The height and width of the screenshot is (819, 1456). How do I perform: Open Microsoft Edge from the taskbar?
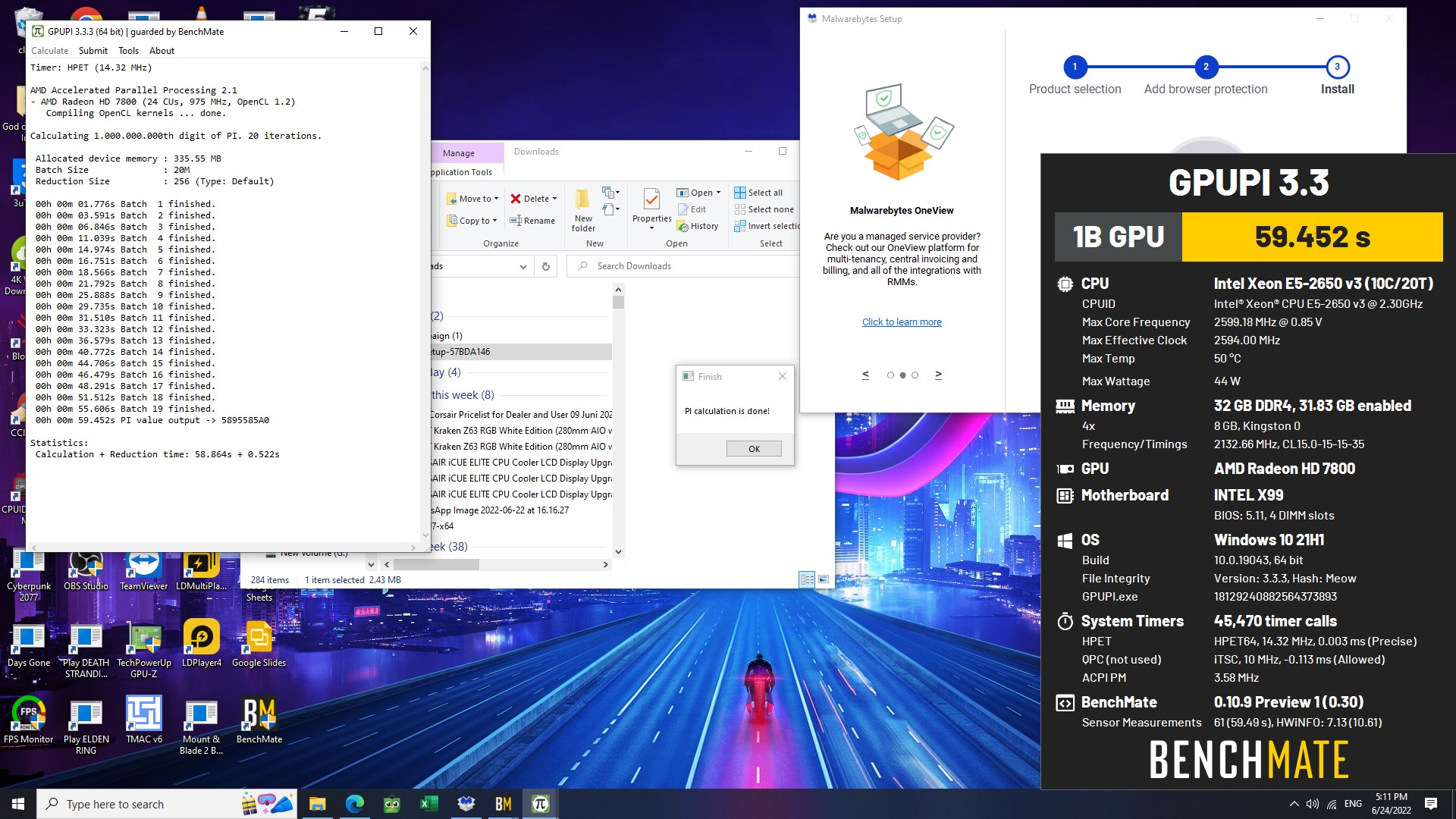tap(355, 804)
